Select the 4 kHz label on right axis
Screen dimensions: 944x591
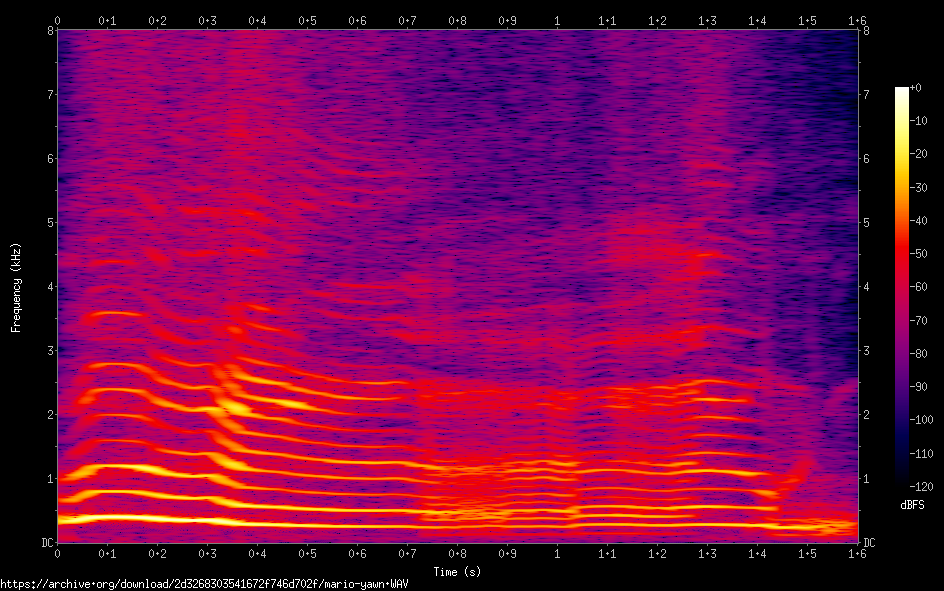point(866,287)
